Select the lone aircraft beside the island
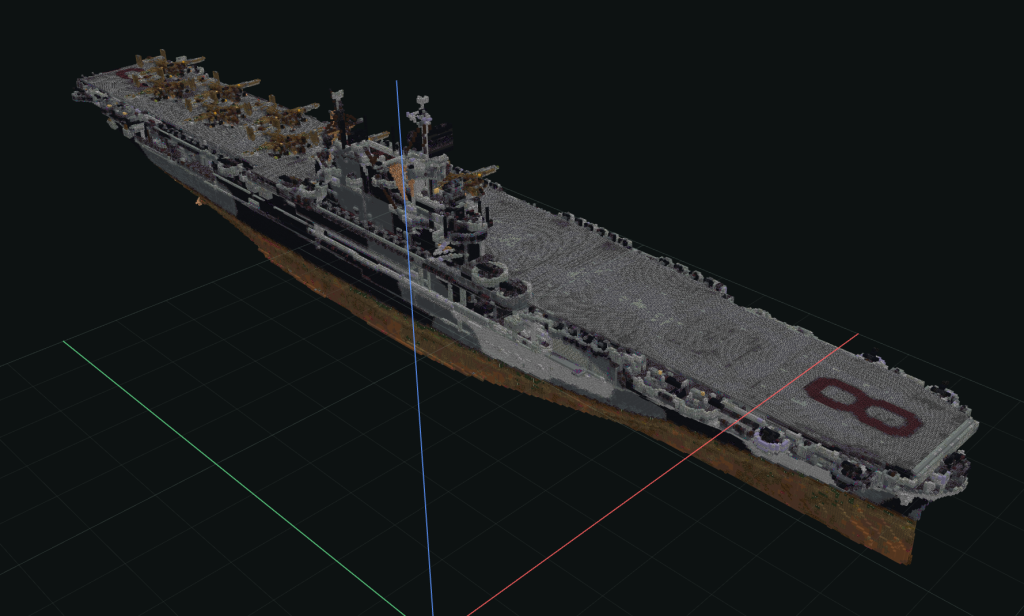 (469, 178)
